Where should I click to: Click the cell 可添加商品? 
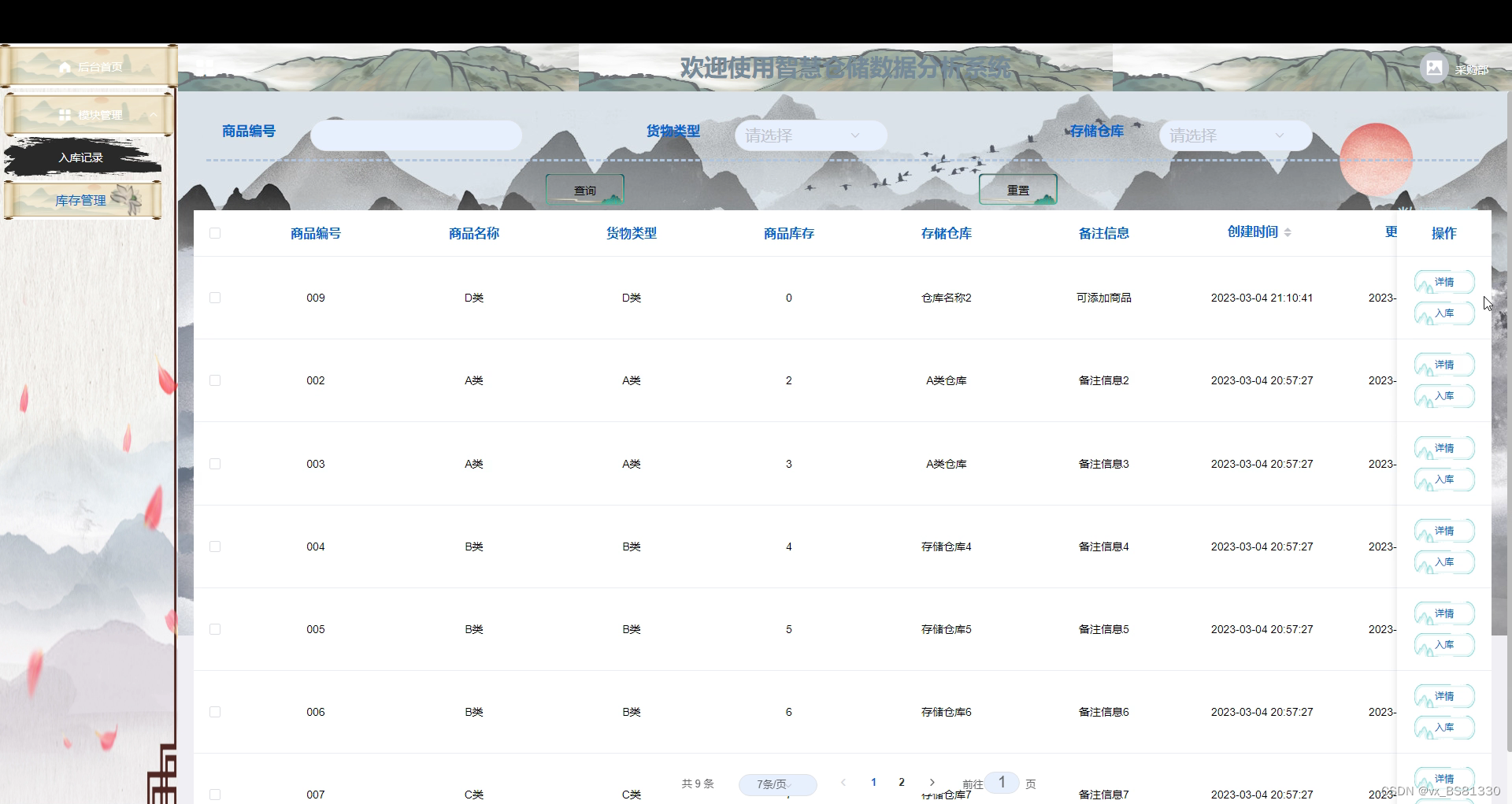pyautogui.click(x=1104, y=298)
